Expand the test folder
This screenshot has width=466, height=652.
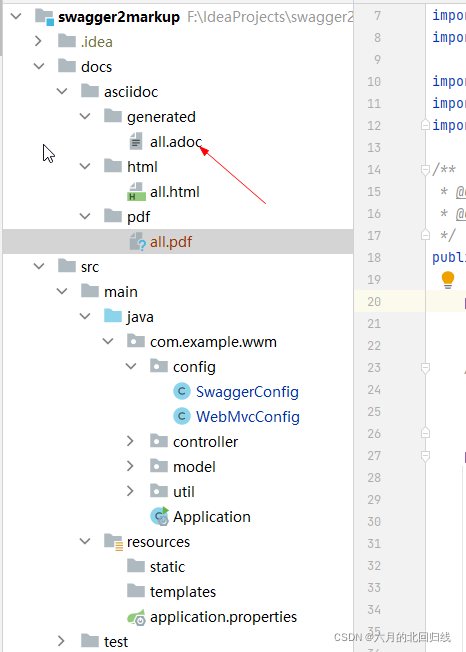61,641
